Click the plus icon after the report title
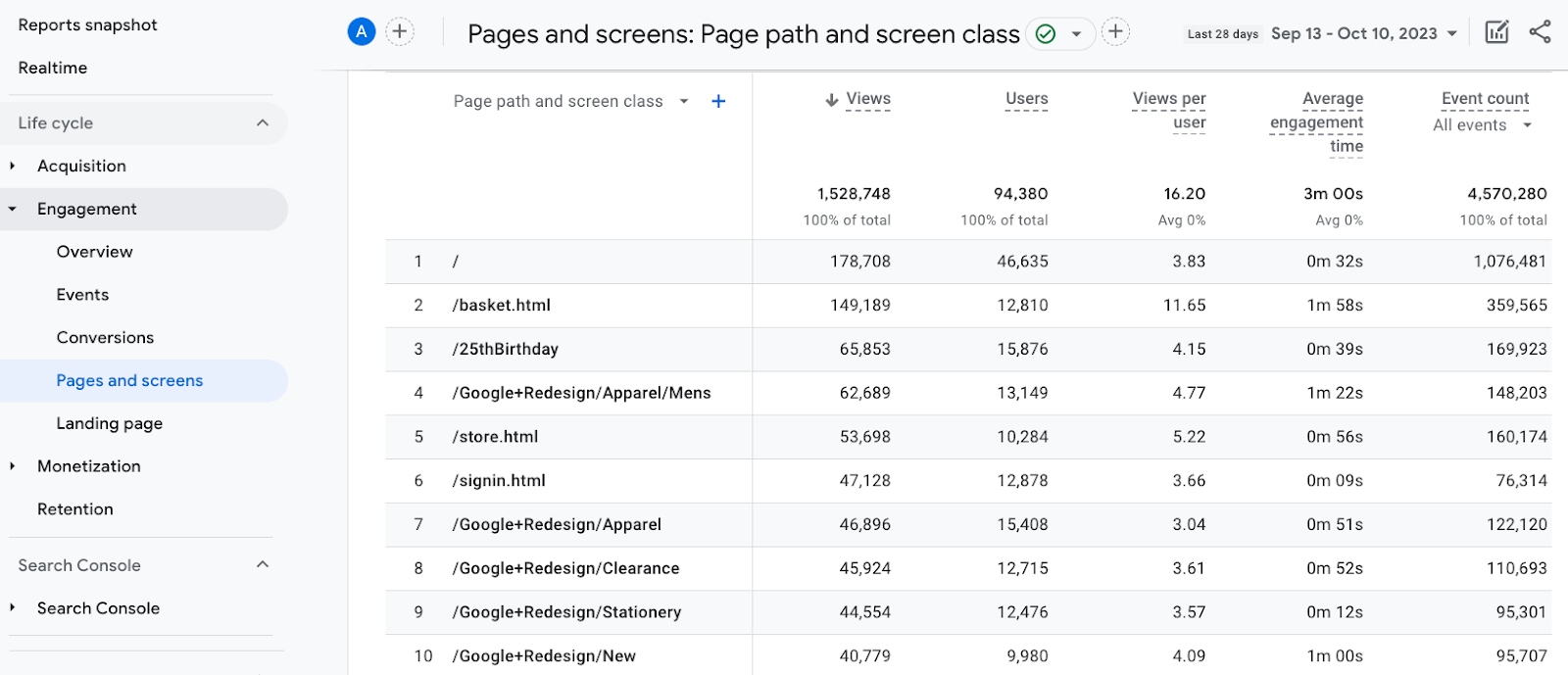Viewport: 1568px width, 675px height. [x=1115, y=32]
